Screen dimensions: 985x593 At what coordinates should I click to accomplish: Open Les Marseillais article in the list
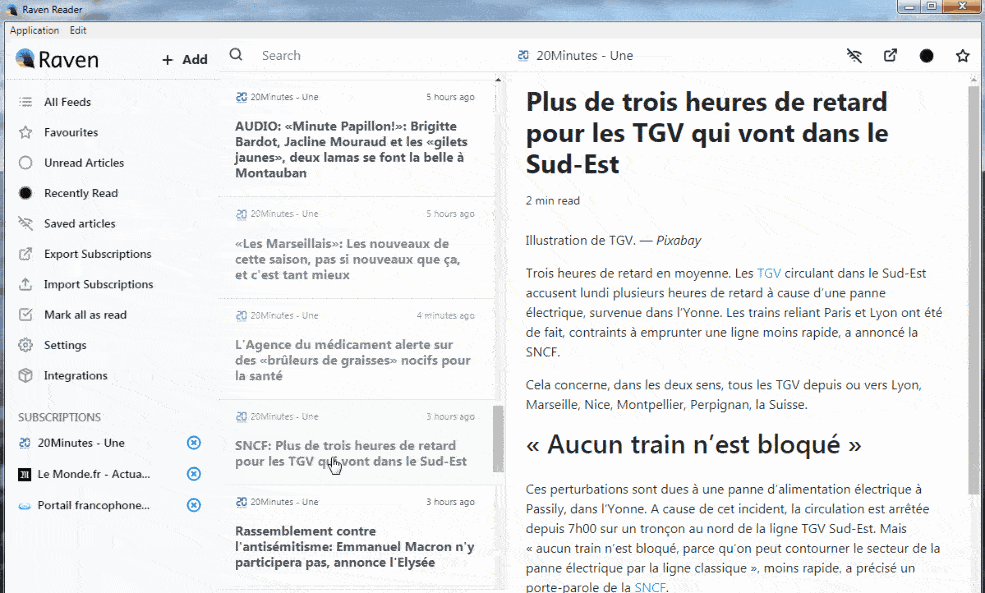tap(357, 248)
